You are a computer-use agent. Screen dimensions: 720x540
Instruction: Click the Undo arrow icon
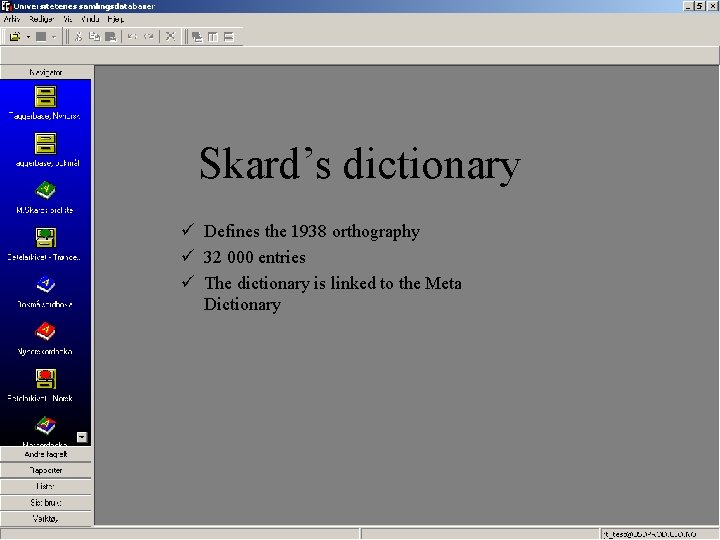132,37
